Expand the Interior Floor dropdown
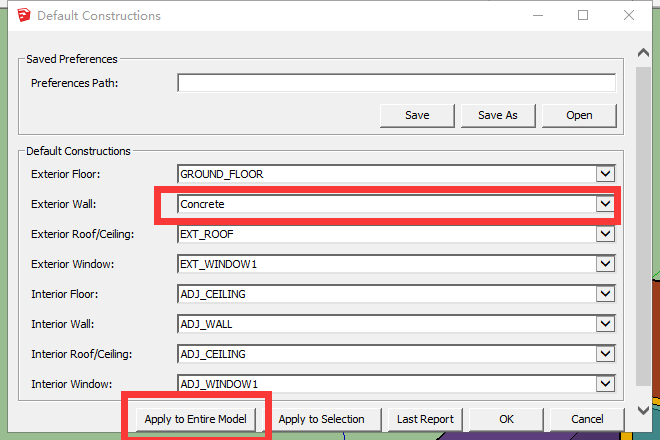 coord(603,294)
